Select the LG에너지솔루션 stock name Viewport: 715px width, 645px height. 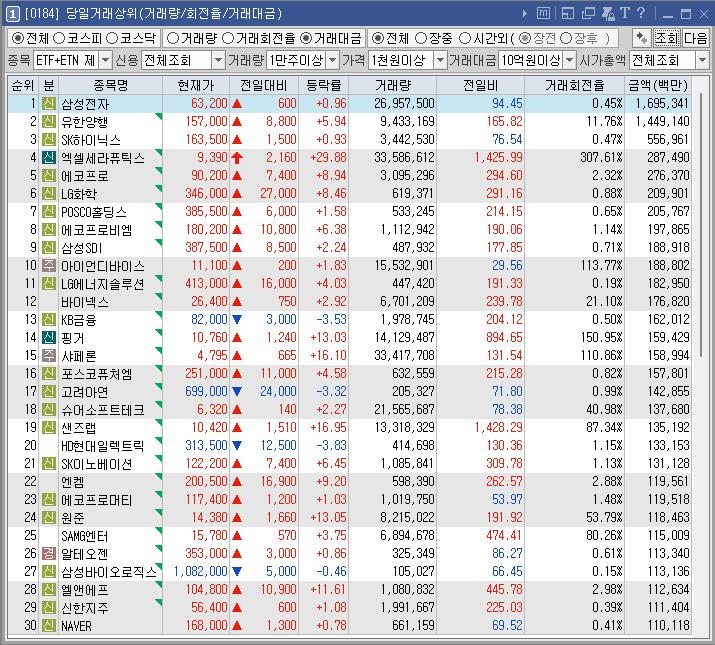click(103, 284)
